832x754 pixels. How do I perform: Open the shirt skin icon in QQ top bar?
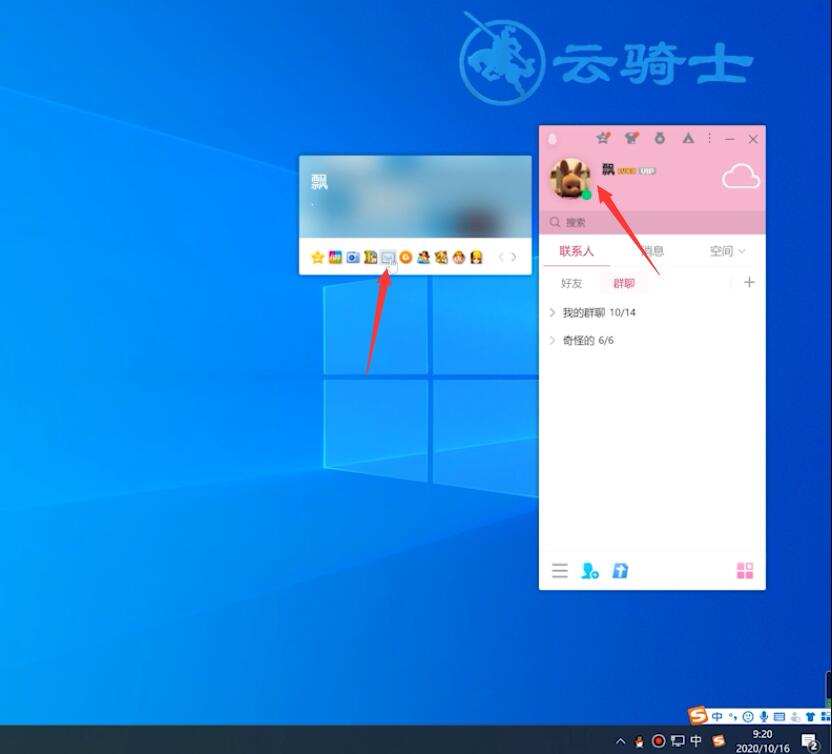click(x=631, y=138)
